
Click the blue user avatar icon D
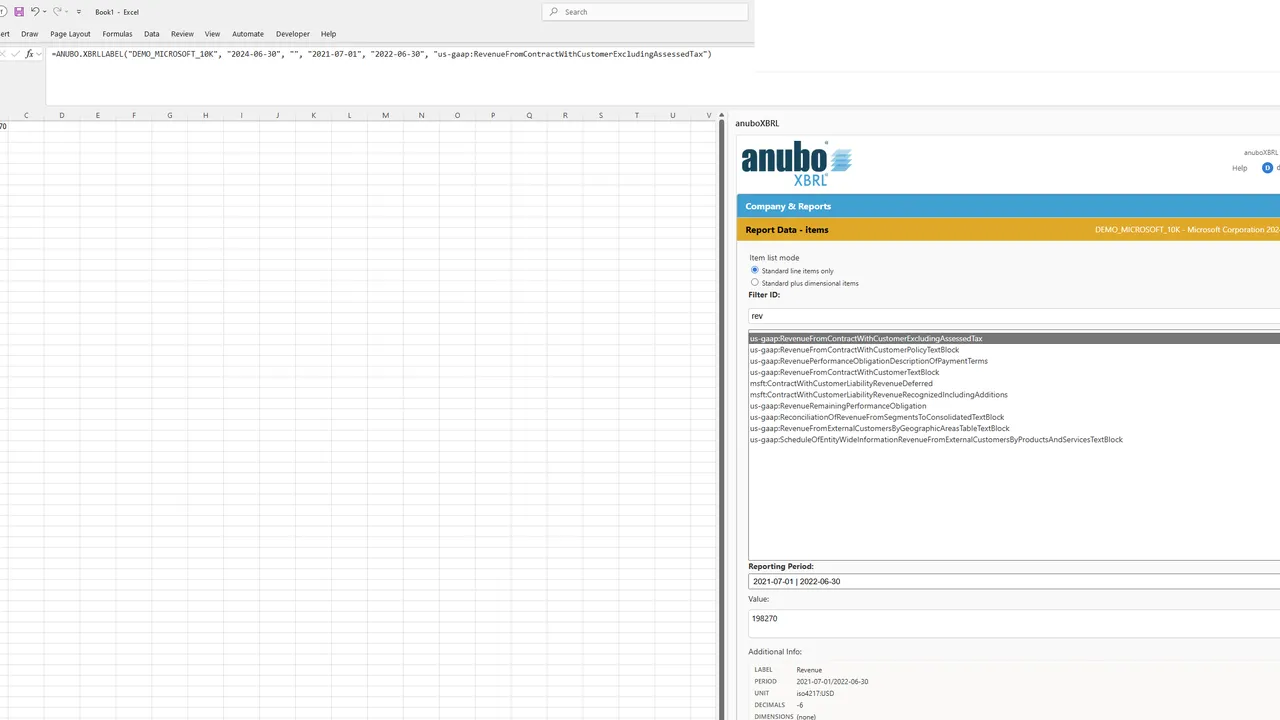pos(1267,168)
